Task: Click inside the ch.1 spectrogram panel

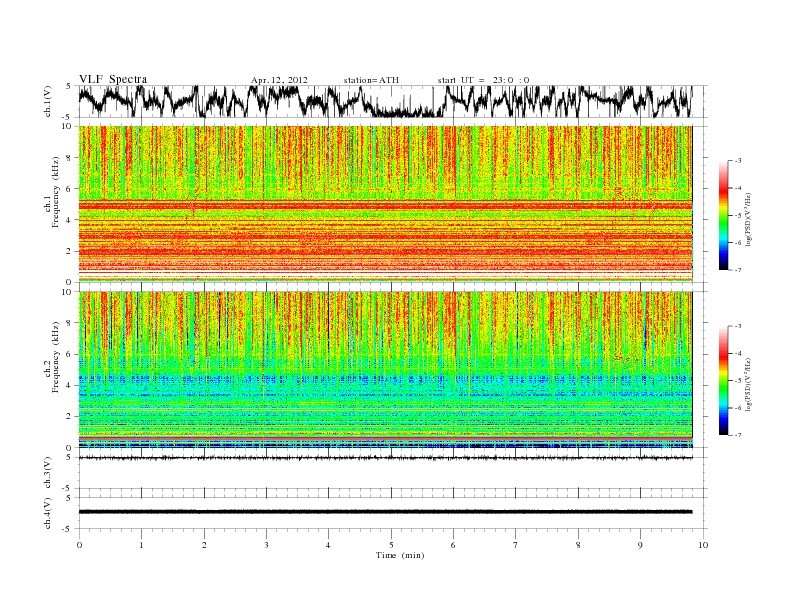Action: click(x=385, y=204)
